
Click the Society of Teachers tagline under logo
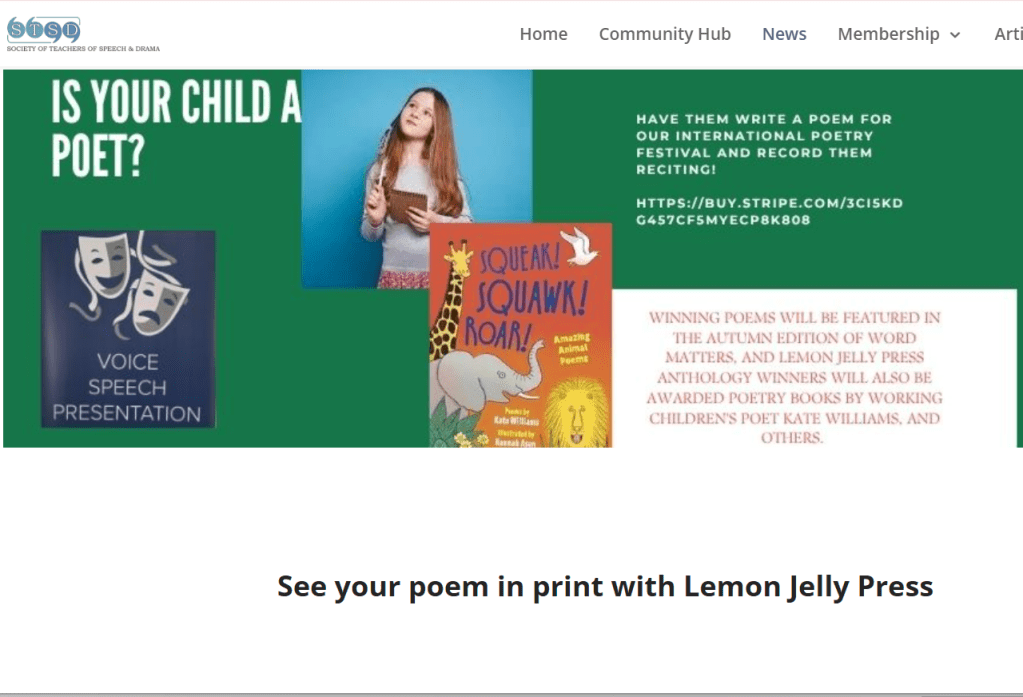tap(83, 48)
